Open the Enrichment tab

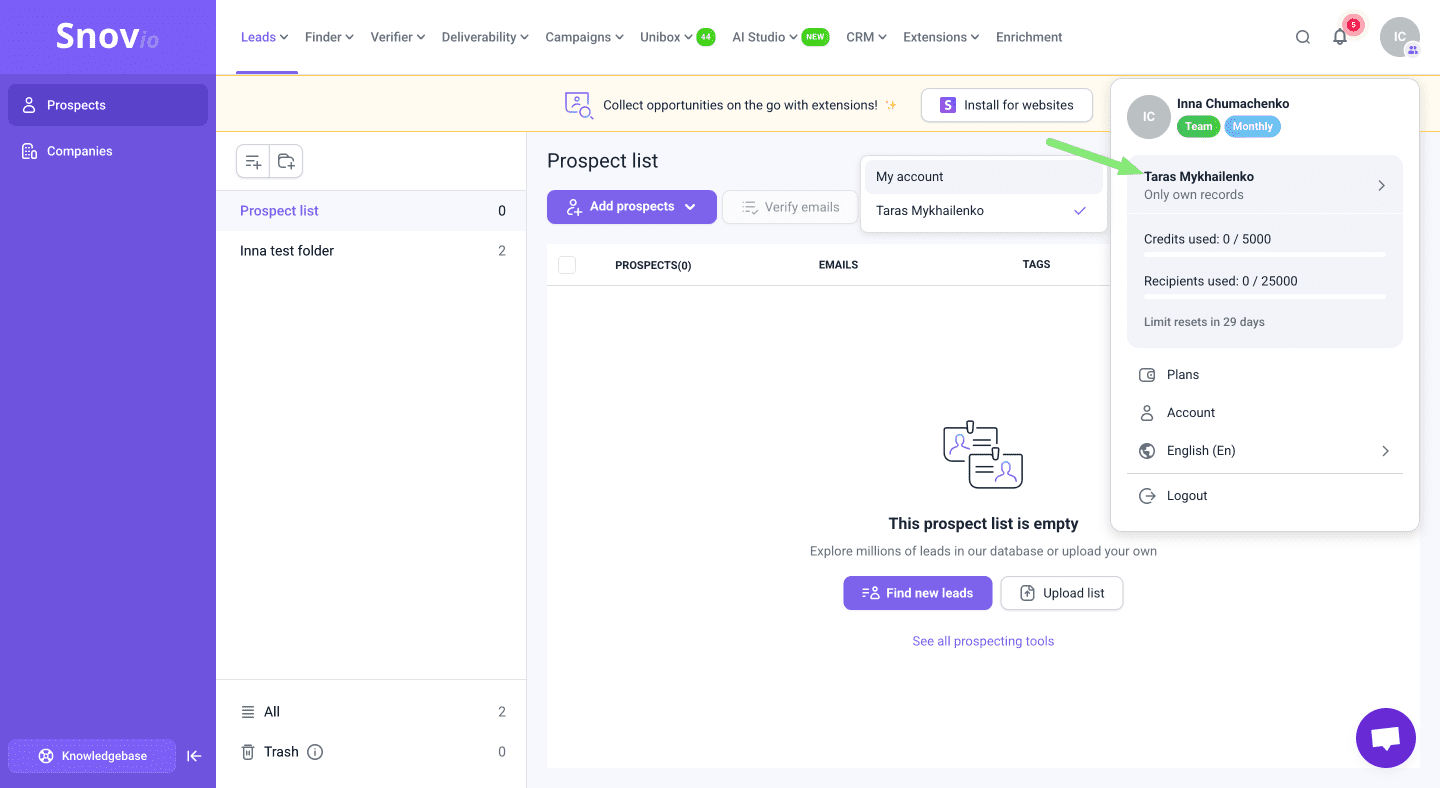pos(1028,37)
